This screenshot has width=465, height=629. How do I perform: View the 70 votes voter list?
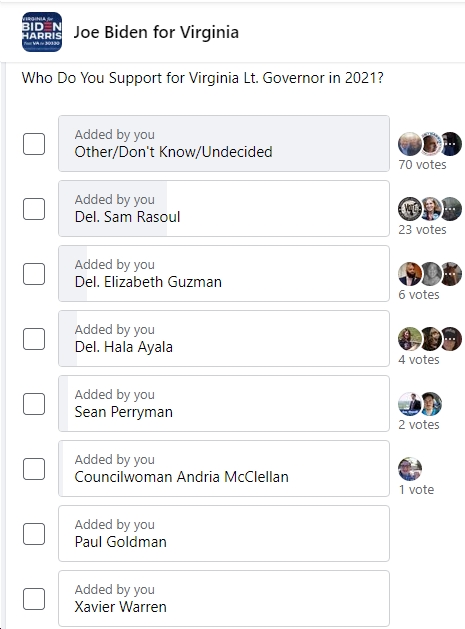tap(422, 164)
